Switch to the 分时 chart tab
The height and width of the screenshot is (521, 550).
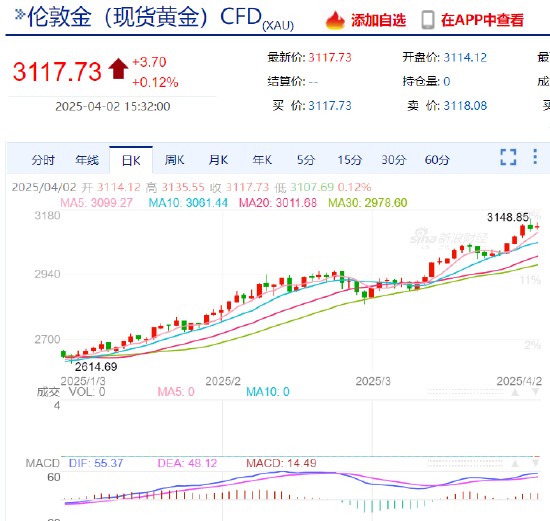coord(43,160)
